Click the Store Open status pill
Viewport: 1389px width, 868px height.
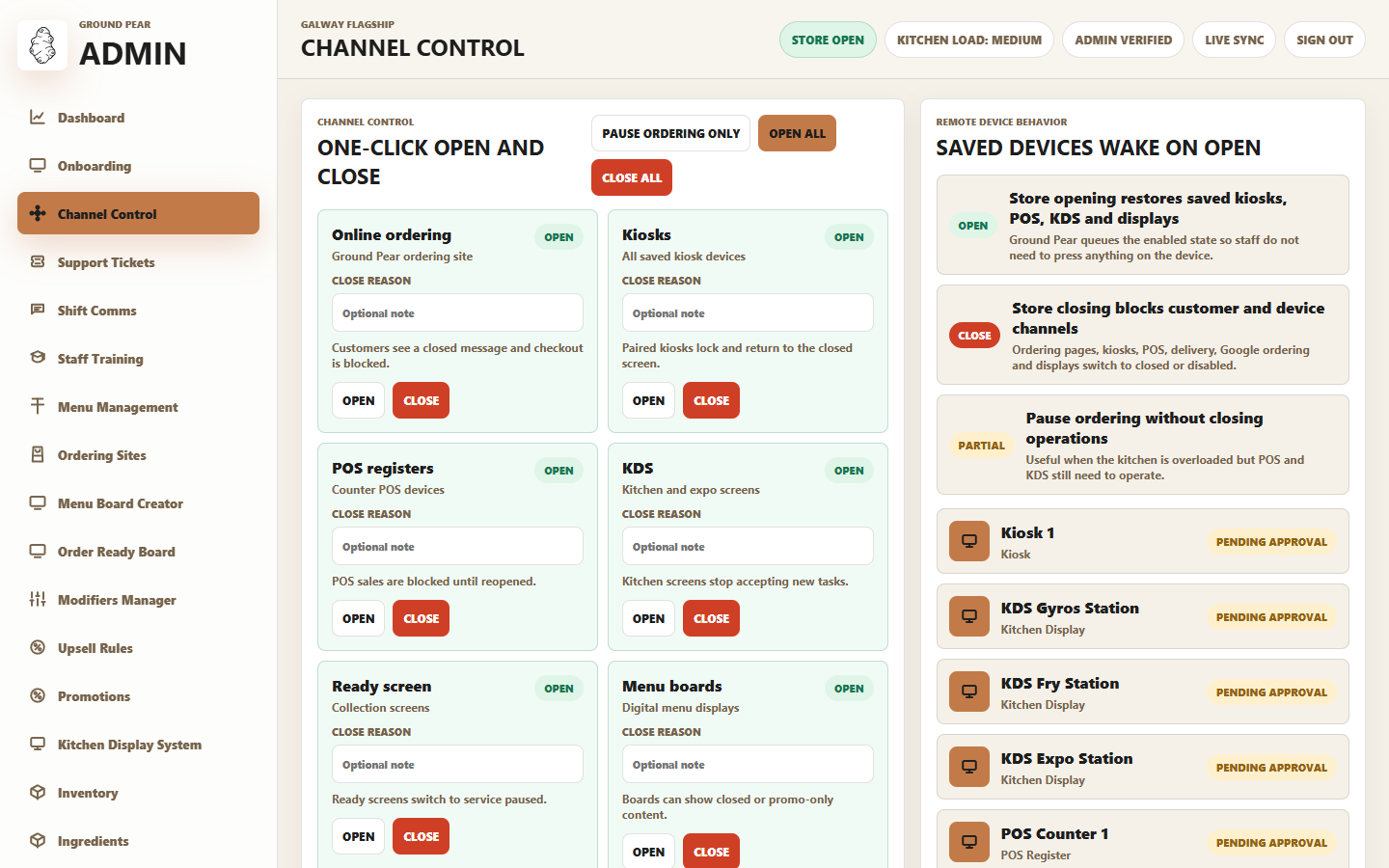[828, 40]
